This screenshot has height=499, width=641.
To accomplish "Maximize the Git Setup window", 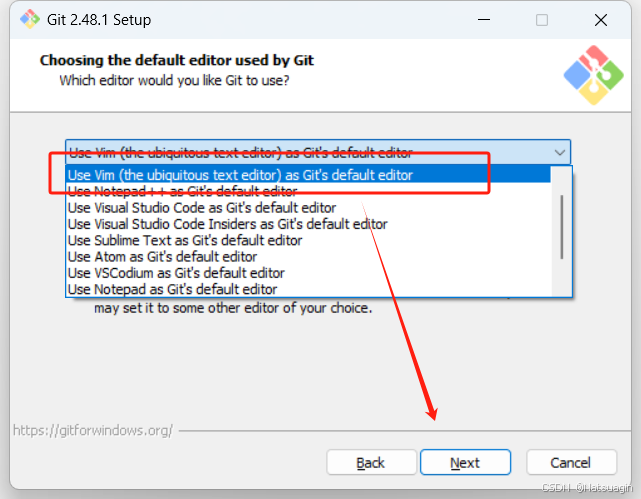I will coord(542,20).
